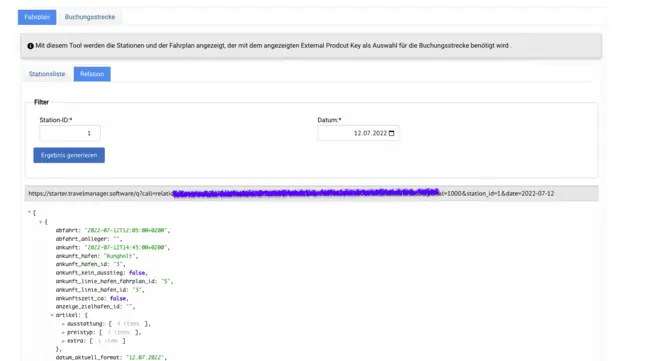
Task: Click the info icon in the gray notice
Action: tap(30, 46)
